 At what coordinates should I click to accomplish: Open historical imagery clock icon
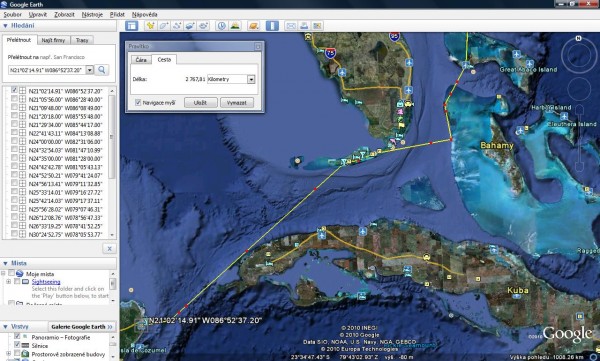pos(222,26)
